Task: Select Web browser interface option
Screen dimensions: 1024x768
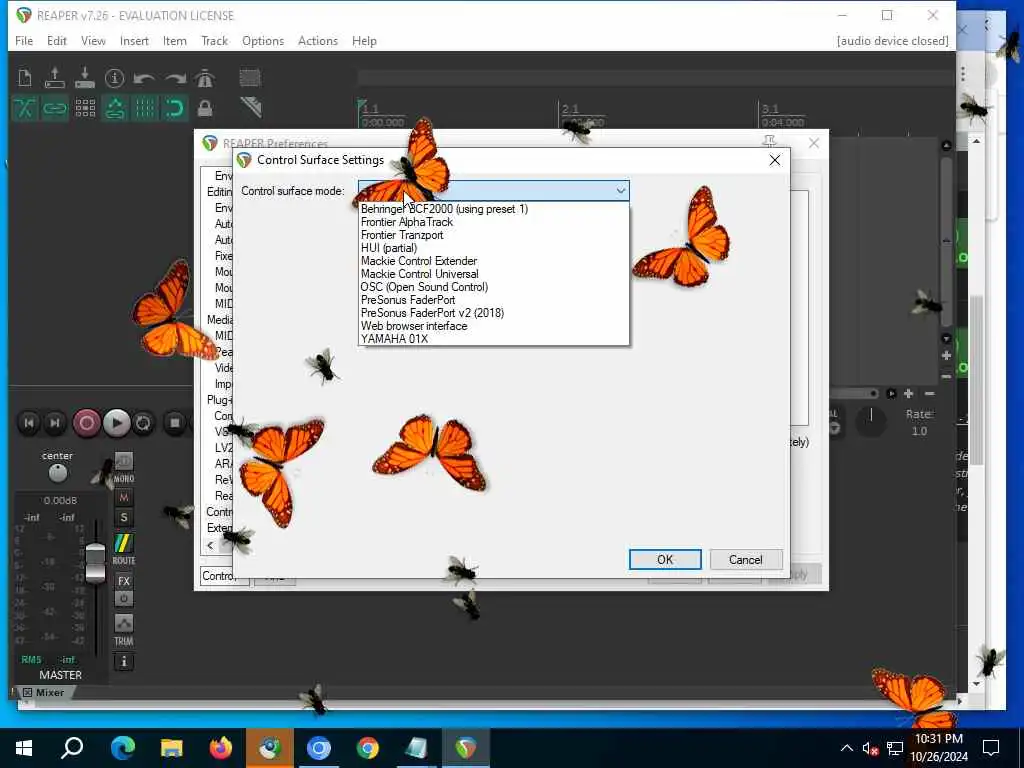Action: pyautogui.click(x=494, y=326)
